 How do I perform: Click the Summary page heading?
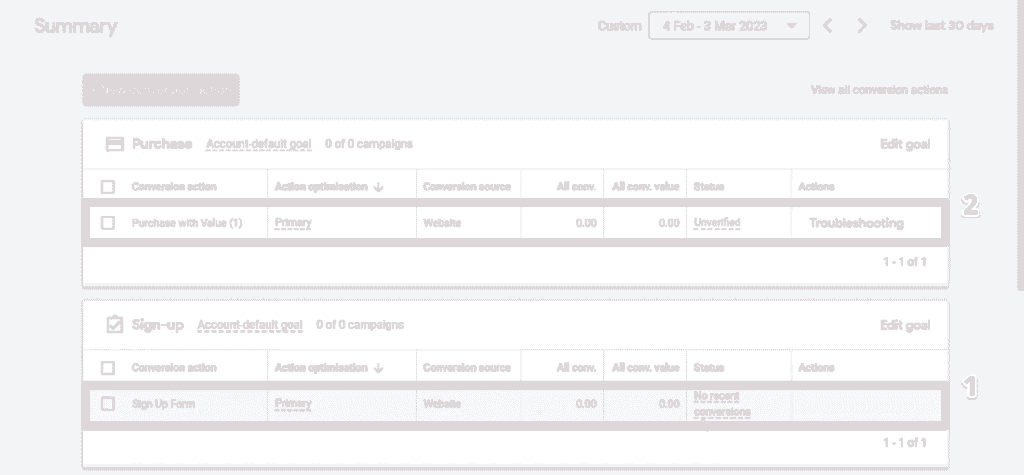76,26
